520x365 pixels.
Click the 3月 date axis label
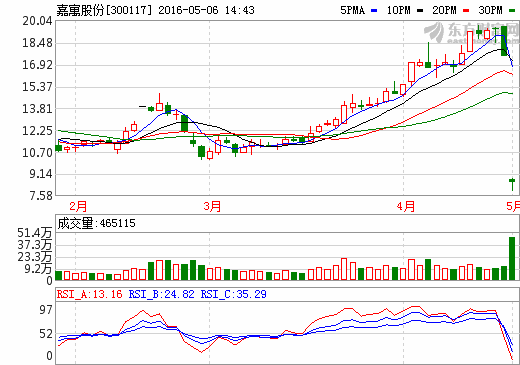[x=212, y=206]
